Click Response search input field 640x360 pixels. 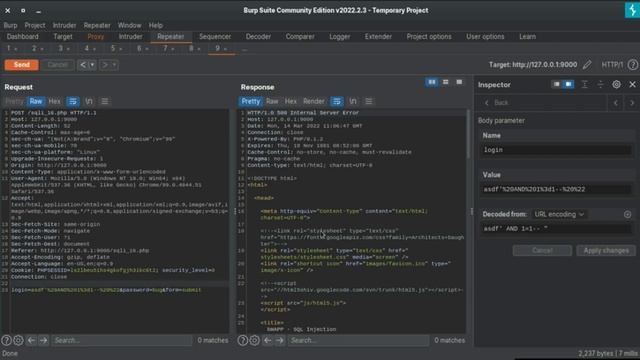point(358,340)
